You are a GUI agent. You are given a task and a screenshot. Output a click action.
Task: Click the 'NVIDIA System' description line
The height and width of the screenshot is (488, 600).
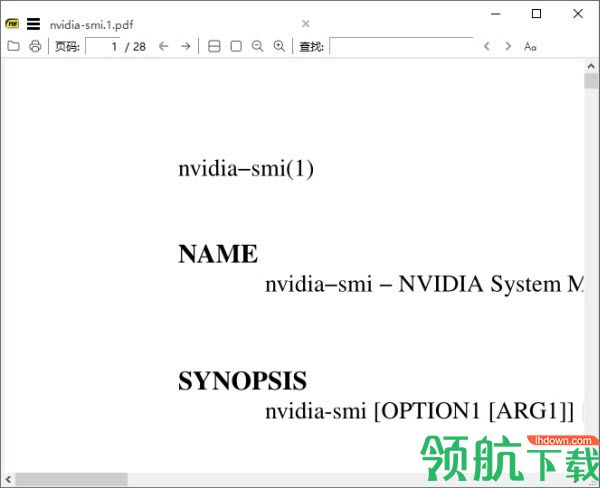(424, 284)
